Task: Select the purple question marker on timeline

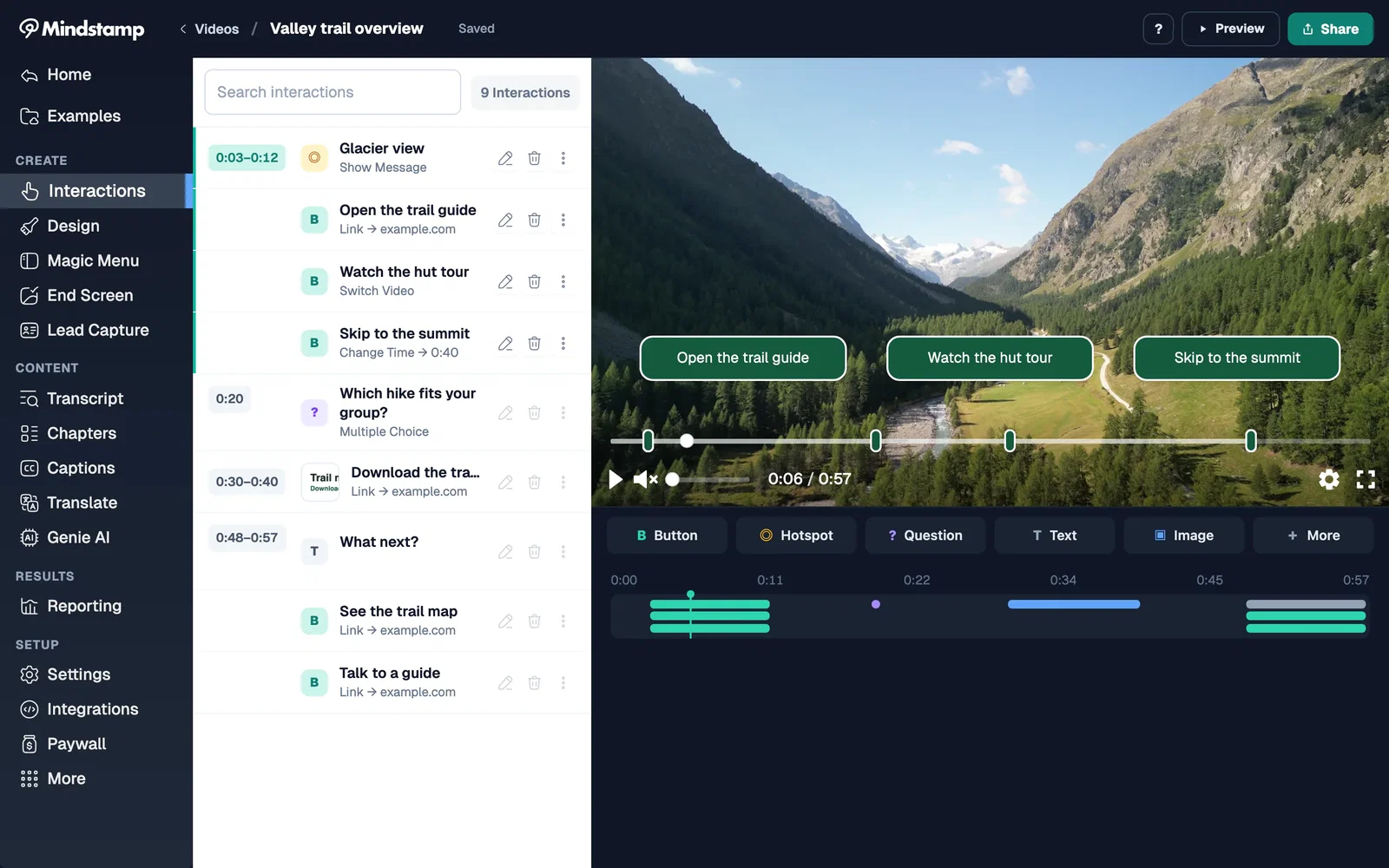Action: (876, 604)
